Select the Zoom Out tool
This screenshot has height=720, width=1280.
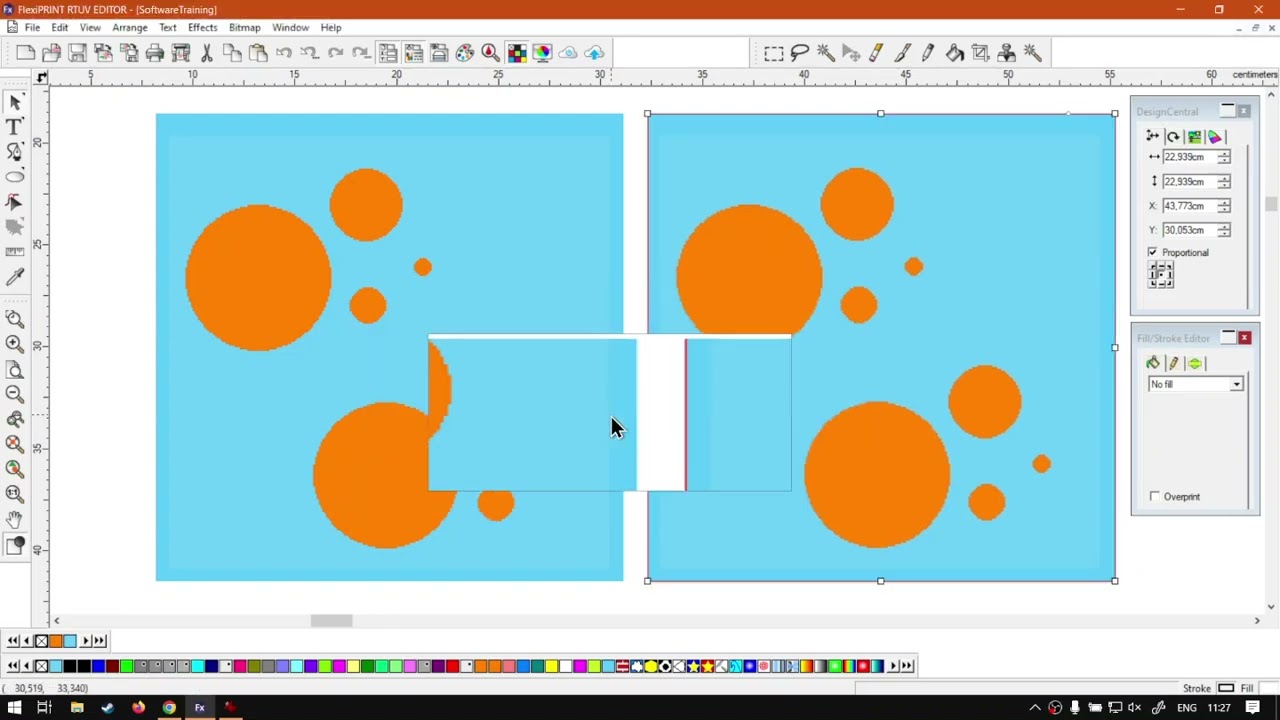point(15,394)
